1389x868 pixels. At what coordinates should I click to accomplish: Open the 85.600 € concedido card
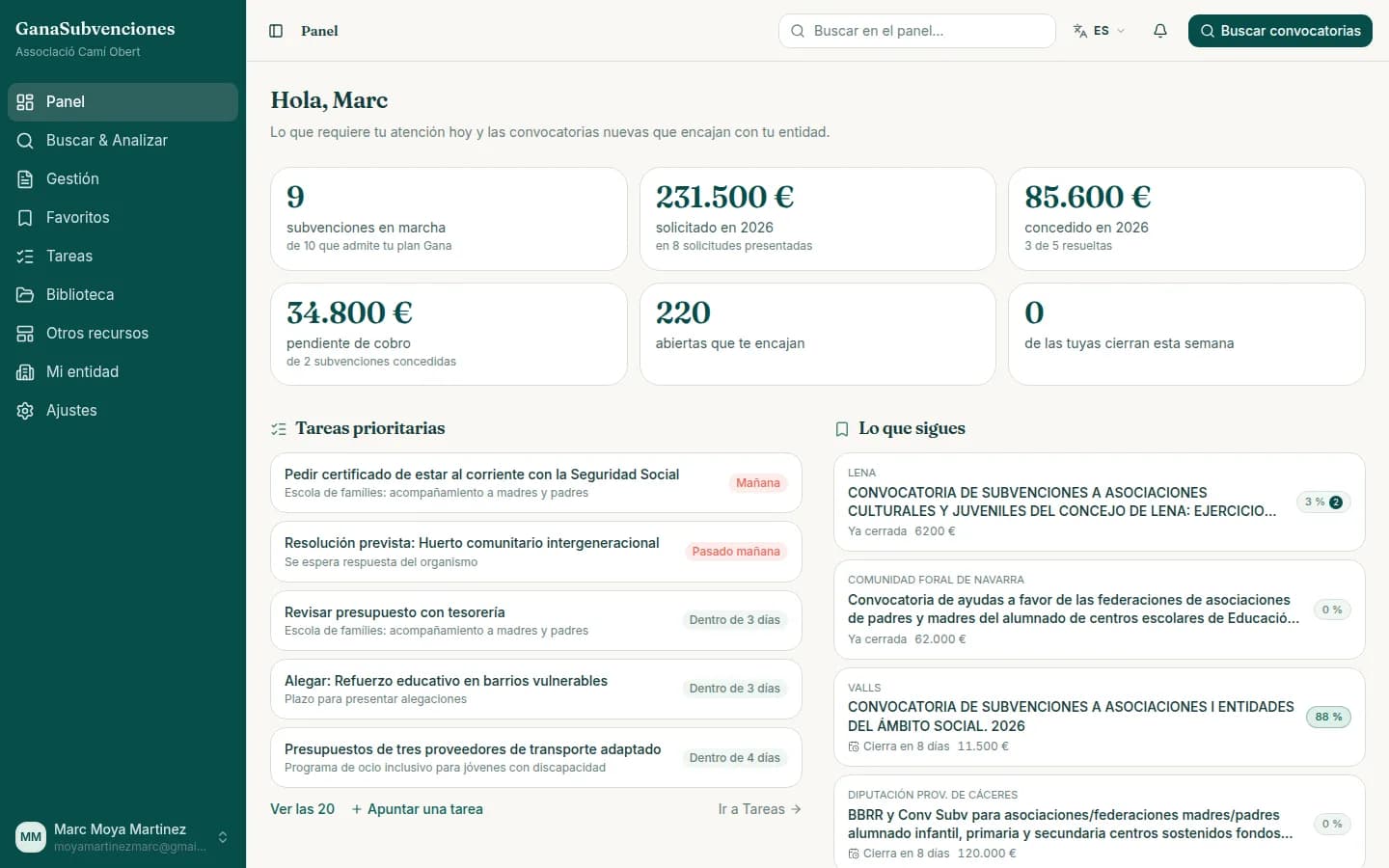[1186, 219]
